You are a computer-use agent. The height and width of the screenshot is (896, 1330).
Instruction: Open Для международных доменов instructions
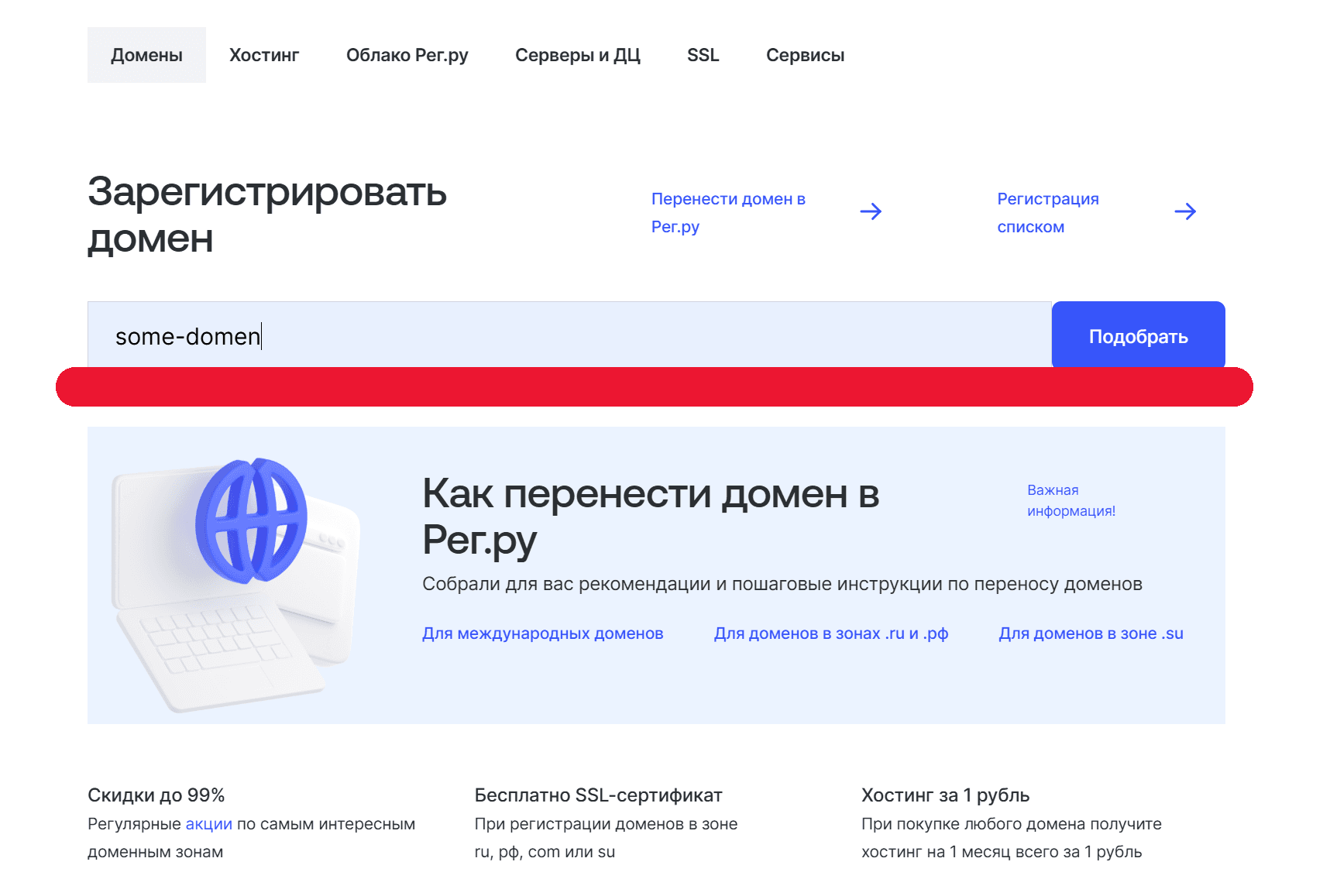point(543,633)
